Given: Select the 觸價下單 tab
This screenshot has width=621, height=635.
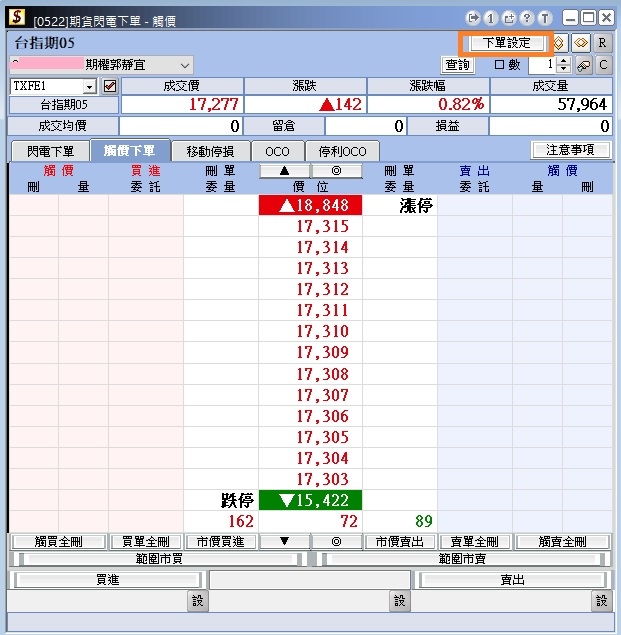Looking at the screenshot, I should (x=130, y=151).
